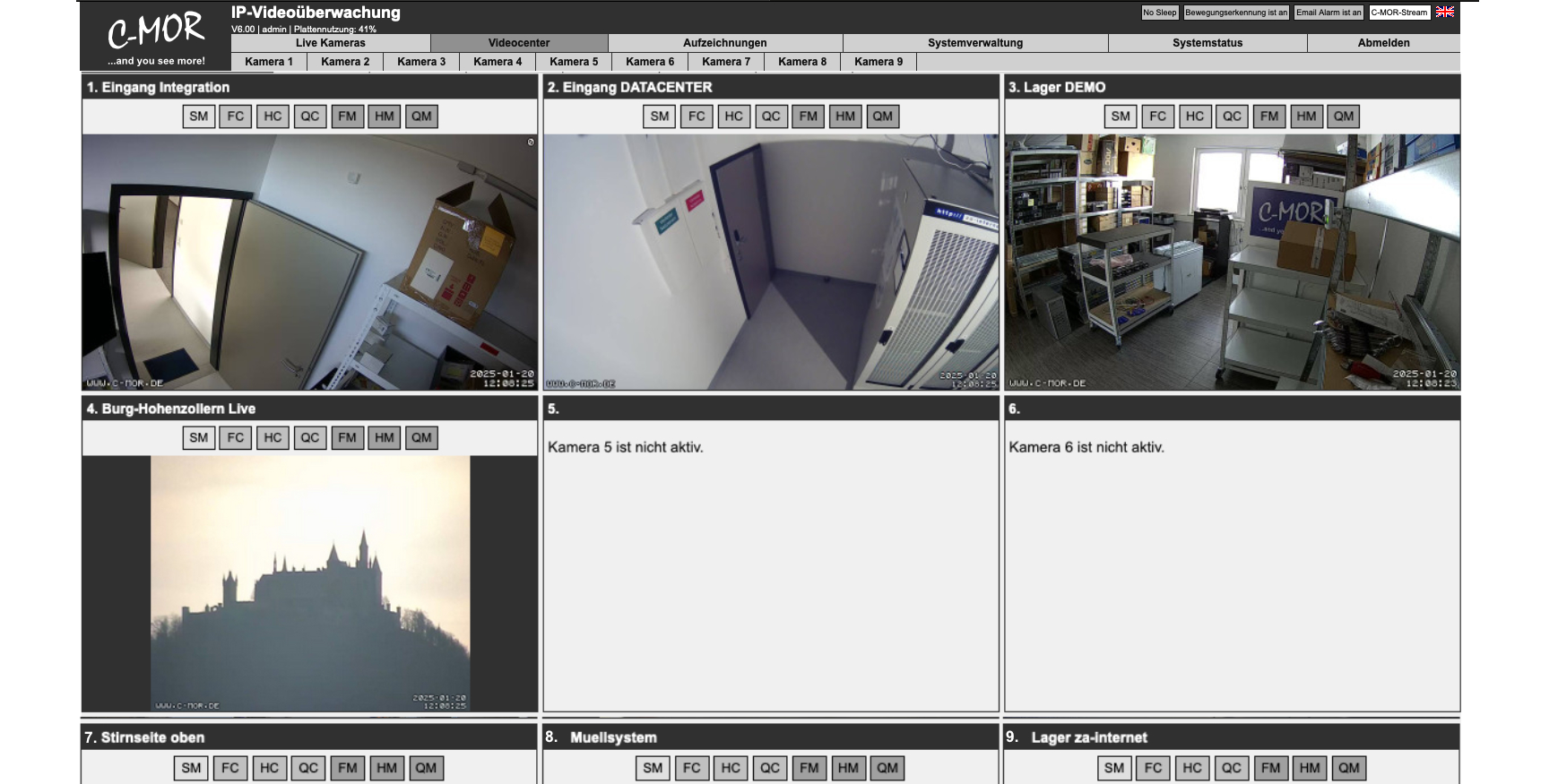1558x784 pixels.
Task: Select the Kamera 4 tab
Action: 498,62
